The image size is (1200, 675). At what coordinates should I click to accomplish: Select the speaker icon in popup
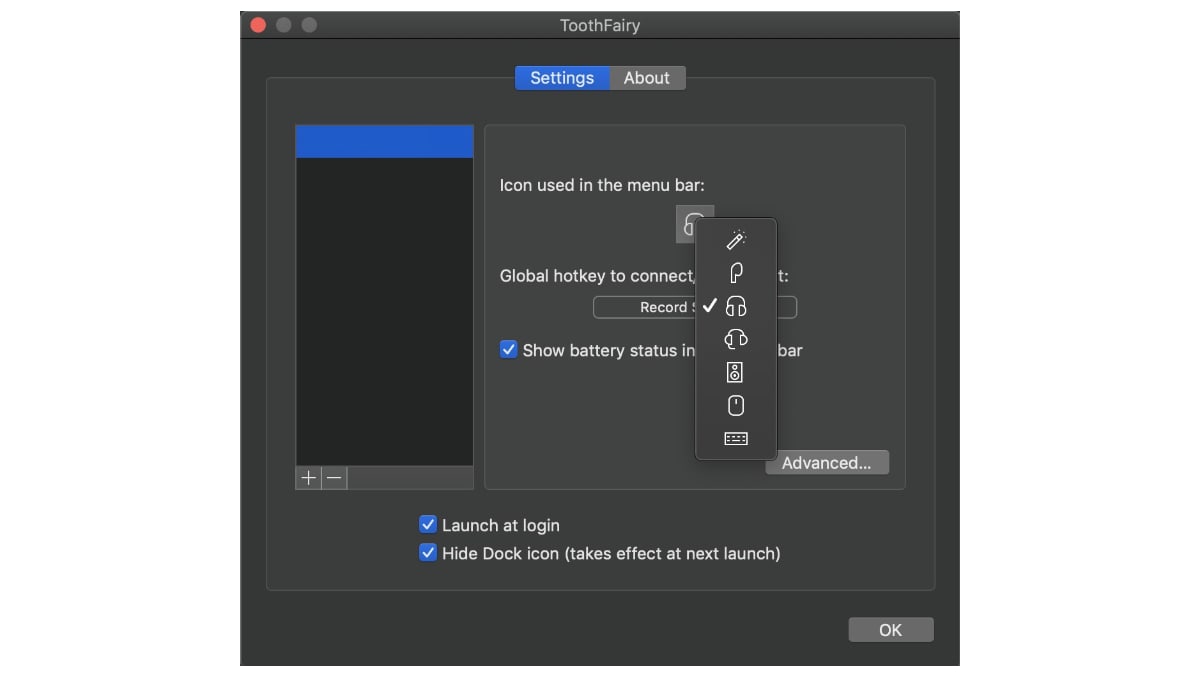point(736,373)
